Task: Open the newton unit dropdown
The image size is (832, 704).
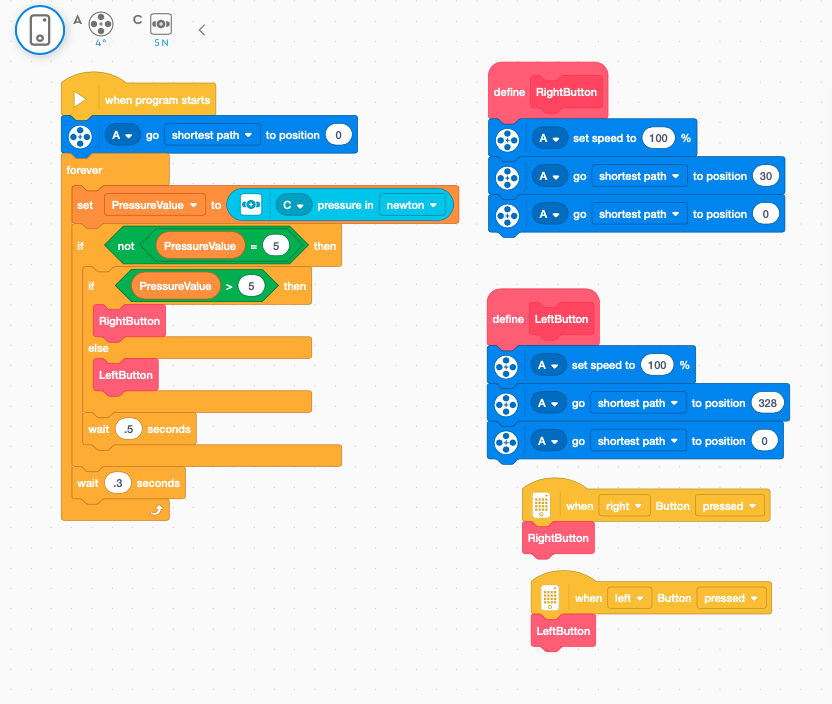Action: click(410, 205)
